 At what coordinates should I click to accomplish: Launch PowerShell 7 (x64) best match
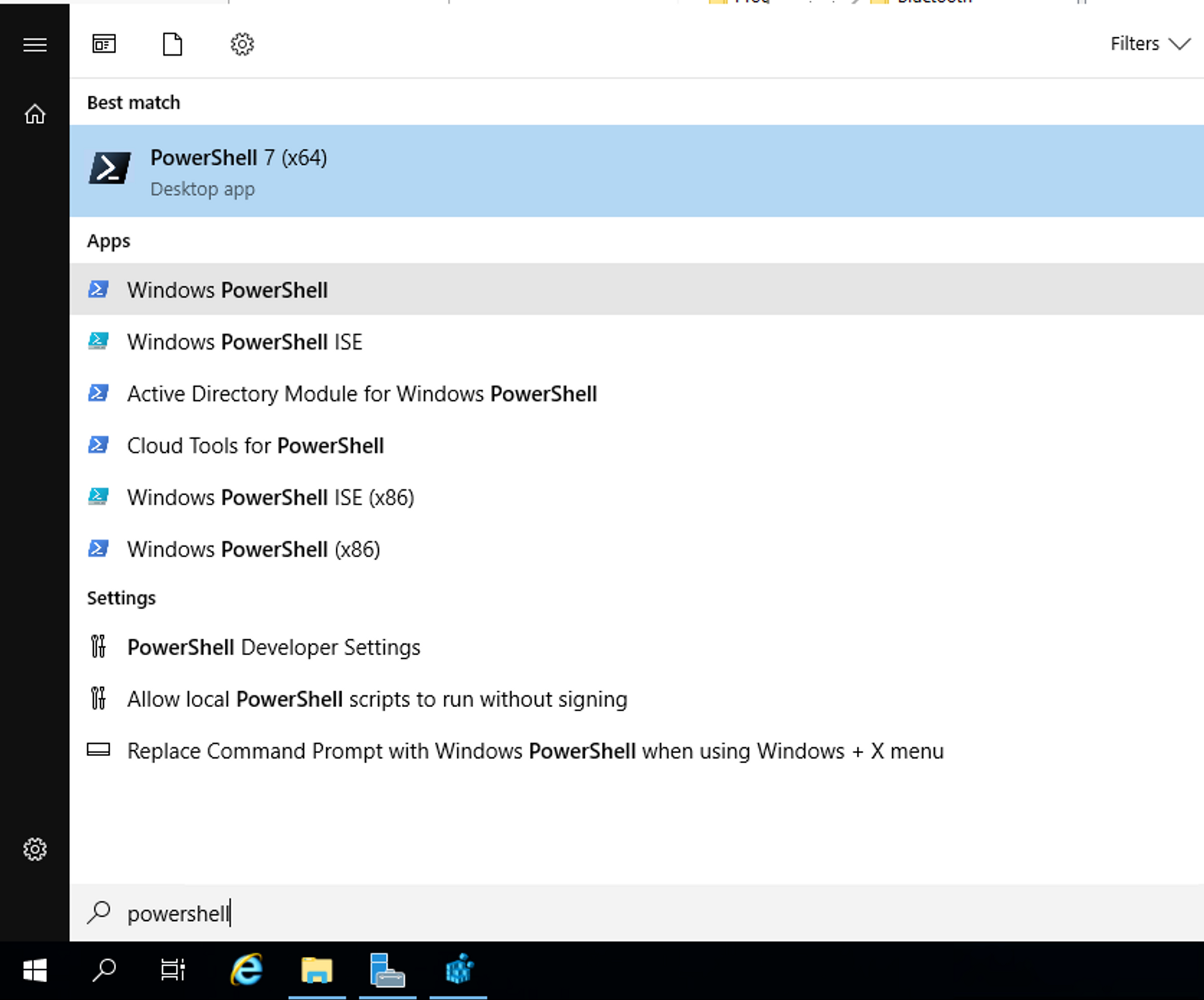coord(239,171)
